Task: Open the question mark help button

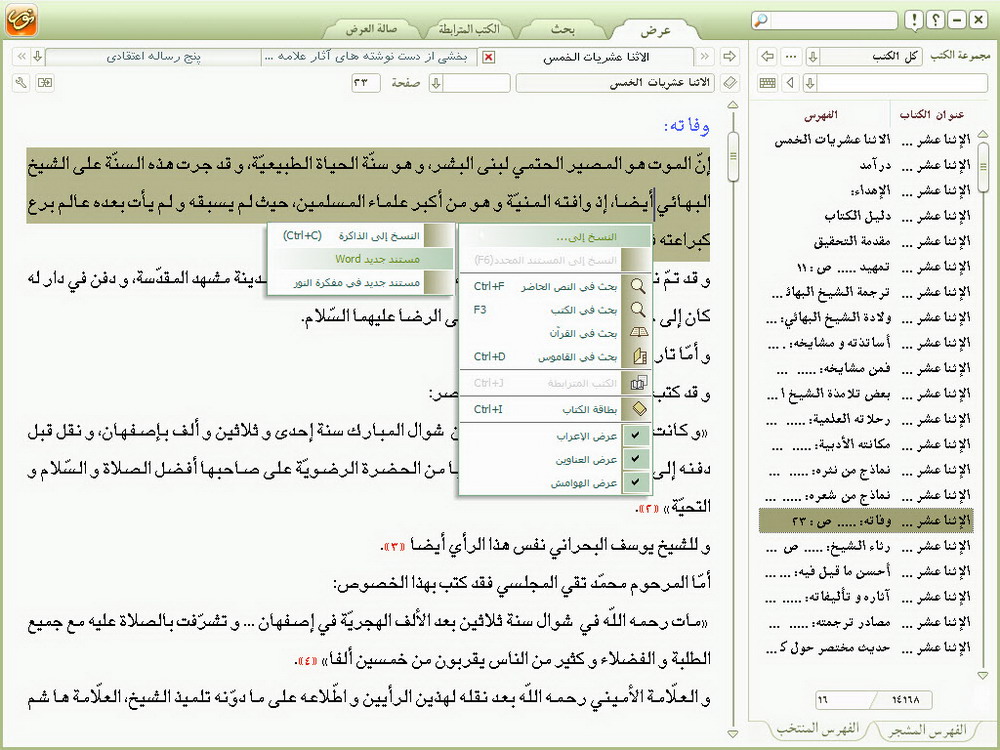Action: coord(935,20)
